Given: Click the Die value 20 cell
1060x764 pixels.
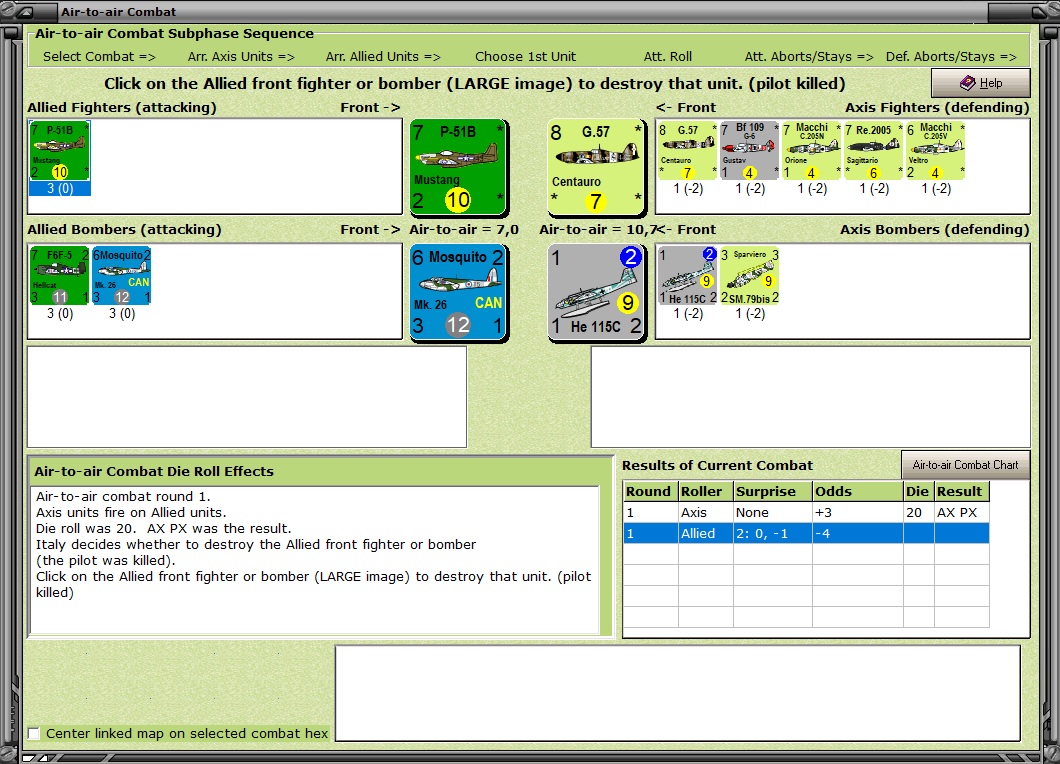Looking at the screenshot, I should coord(918,512).
